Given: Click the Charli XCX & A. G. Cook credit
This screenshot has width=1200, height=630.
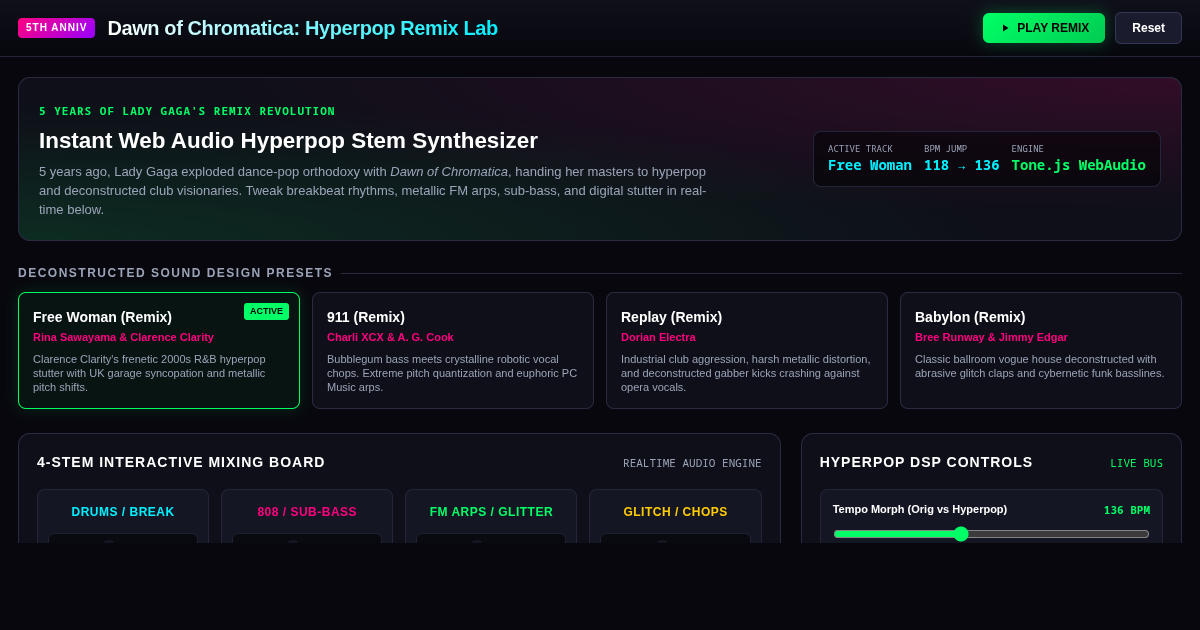Looking at the screenshot, I should [390, 337].
